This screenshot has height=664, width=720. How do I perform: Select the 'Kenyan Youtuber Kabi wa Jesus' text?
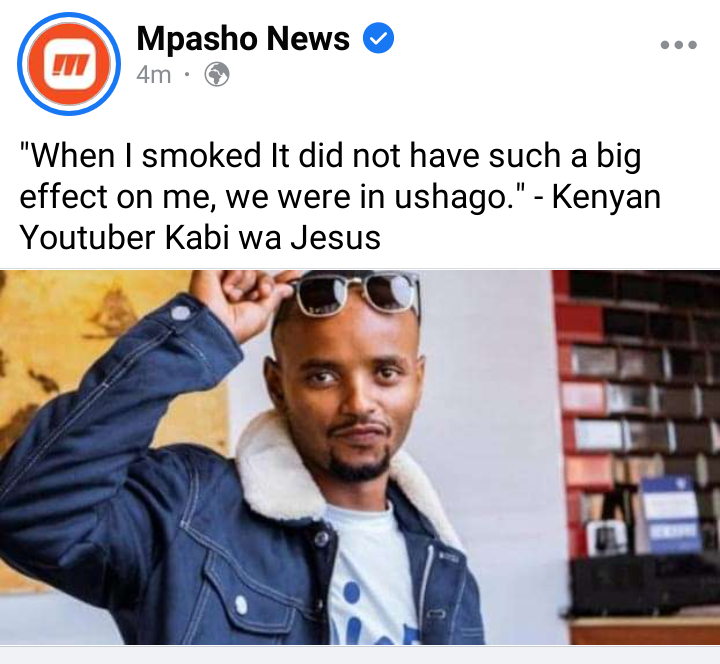pyautogui.click(x=340, y=217)
